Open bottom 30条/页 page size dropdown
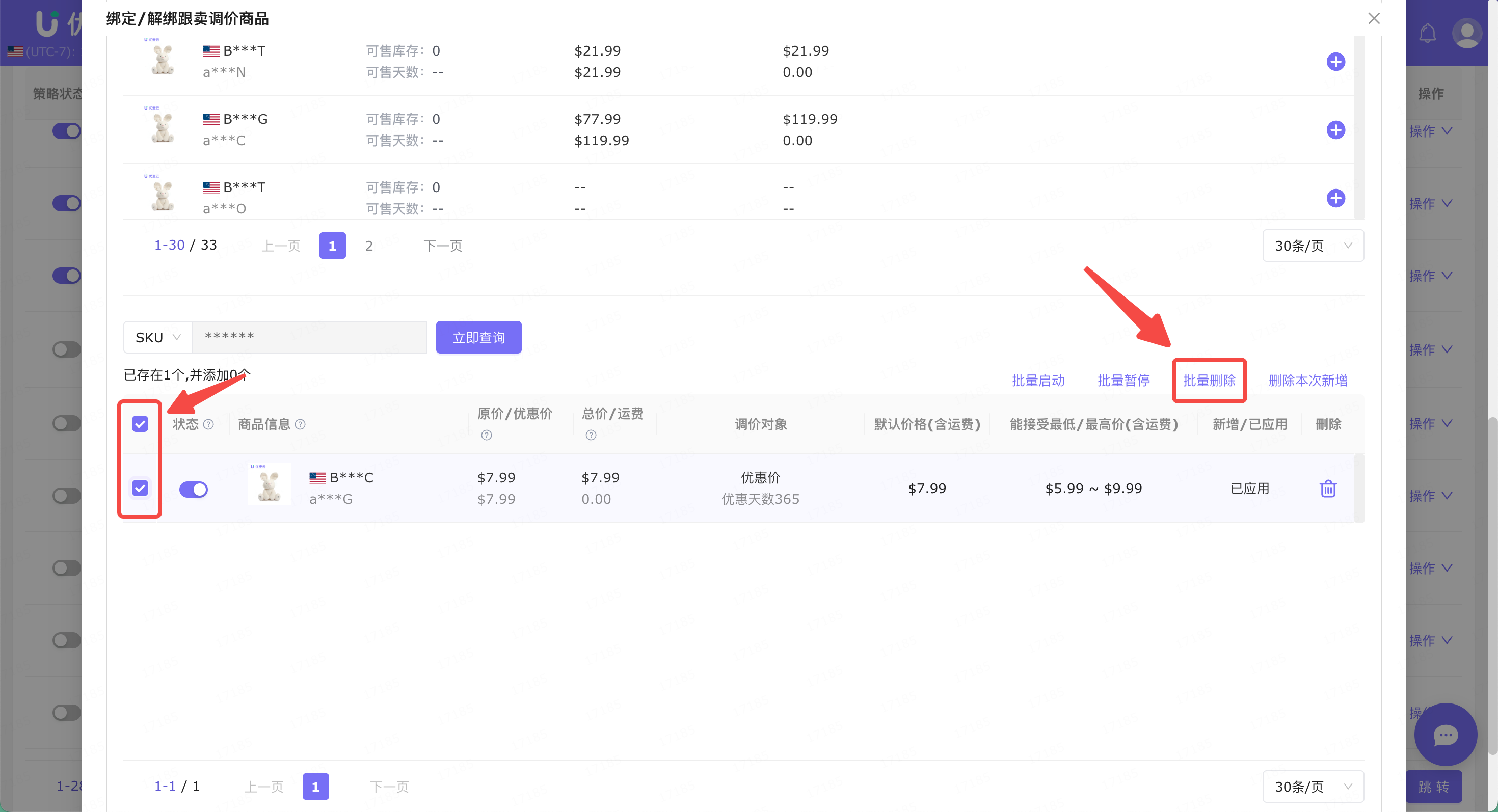Screen dimensions: 1498x812 [x=1313, y=787]
